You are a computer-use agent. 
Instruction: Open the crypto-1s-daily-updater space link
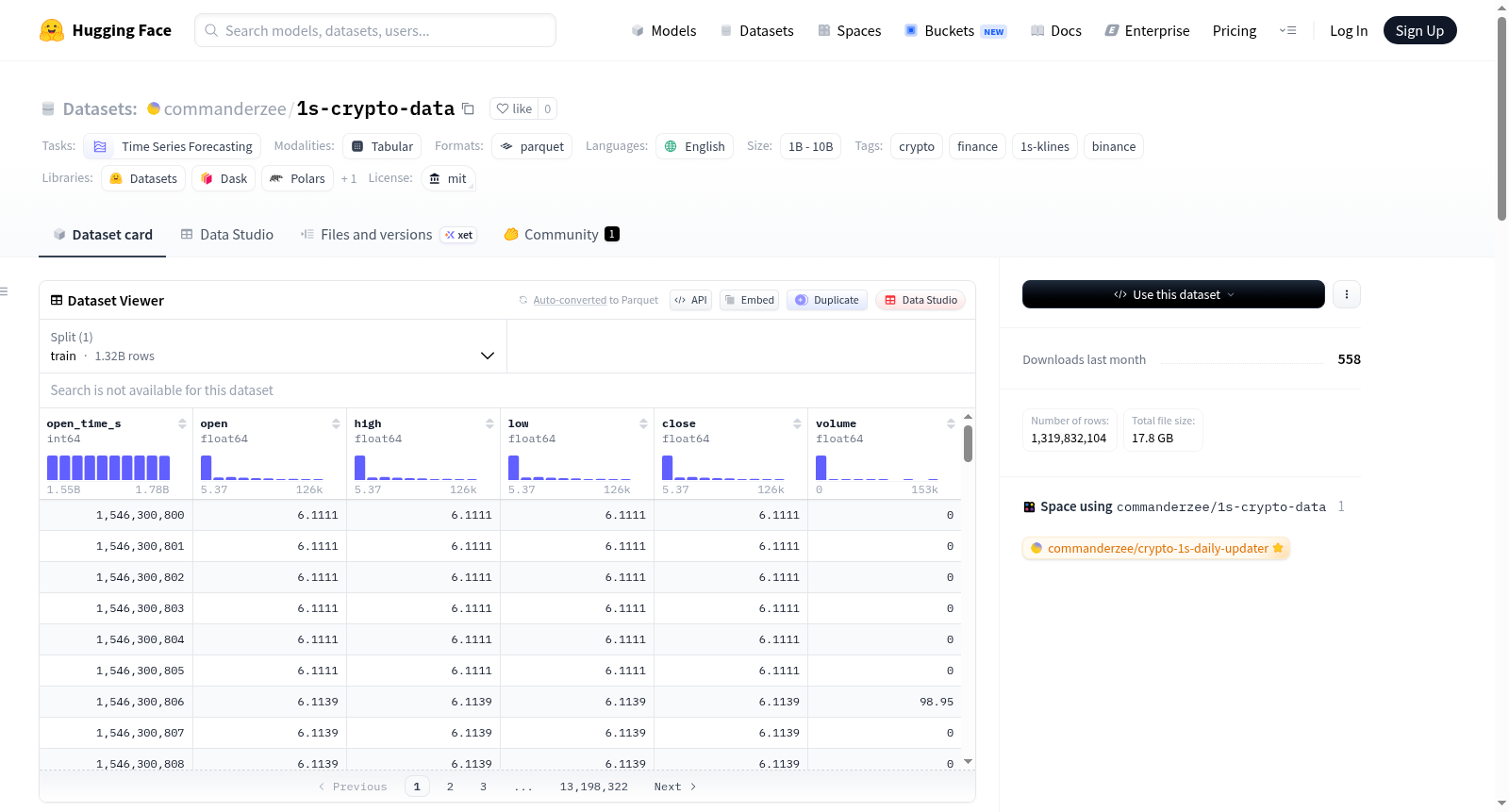coord(1156,548)
